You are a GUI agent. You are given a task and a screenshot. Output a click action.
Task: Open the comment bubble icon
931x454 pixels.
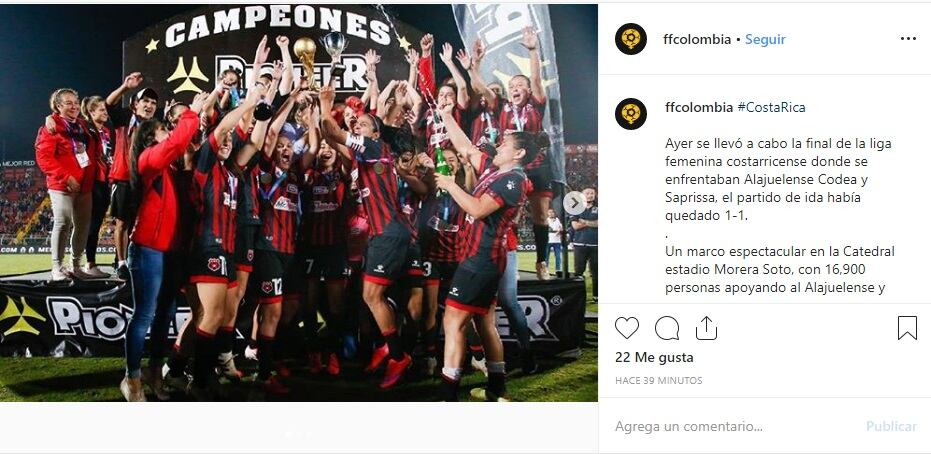(667, 328)
